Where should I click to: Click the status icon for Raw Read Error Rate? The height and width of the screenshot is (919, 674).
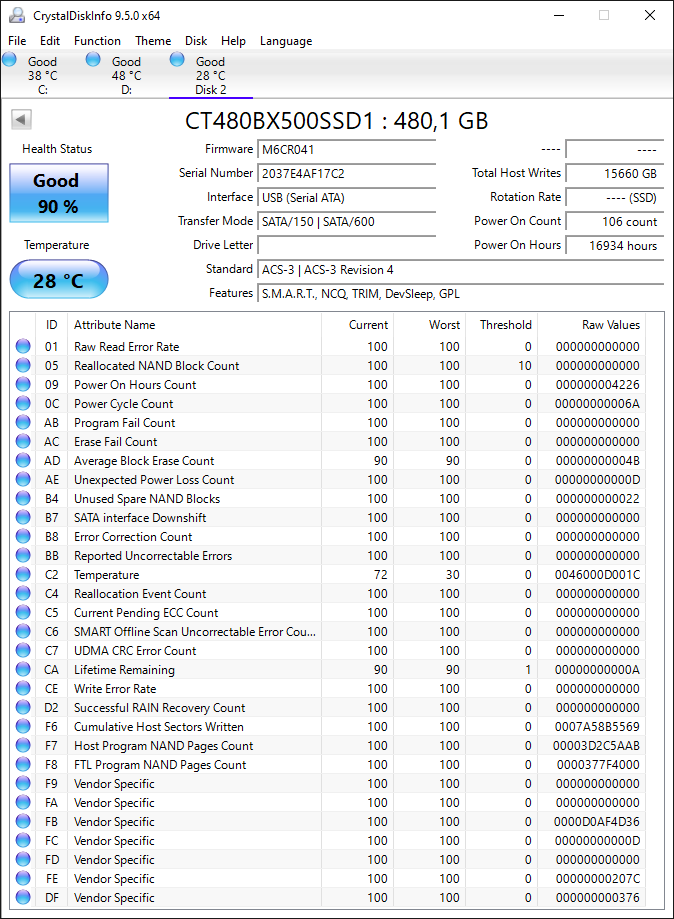pyautogui.click(x=23, y=346)
